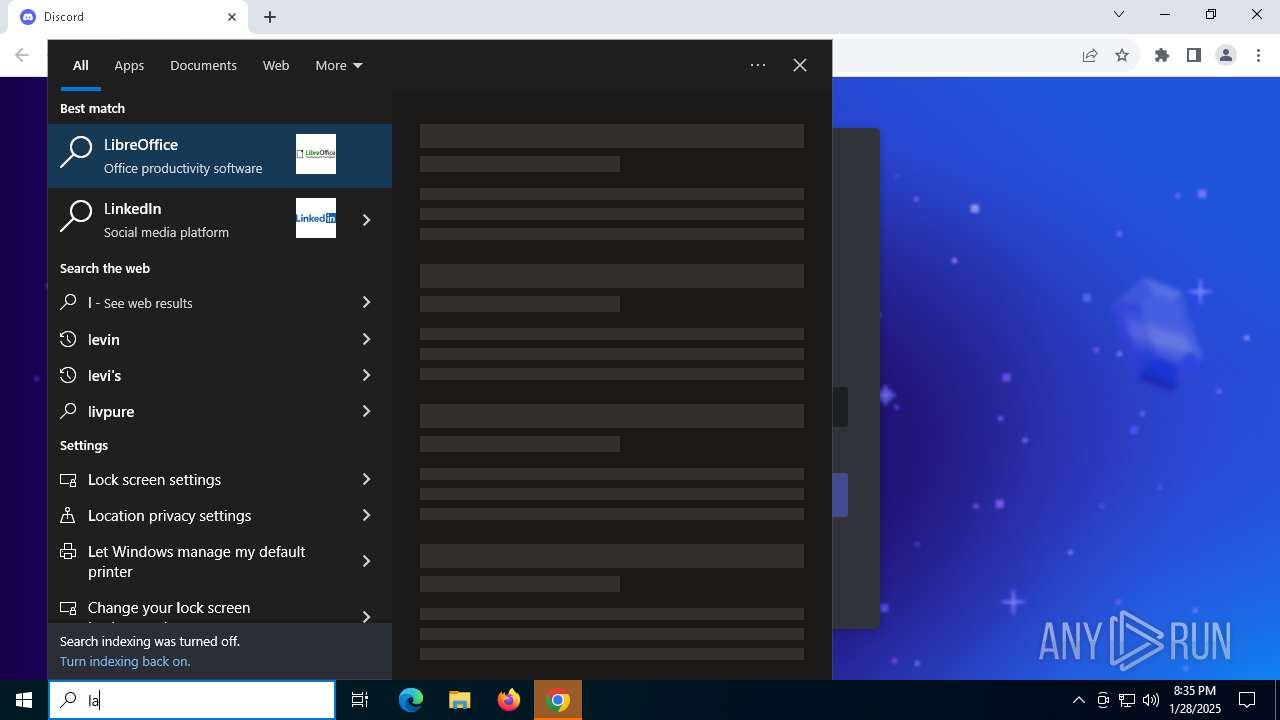Bookmark this page with star icon

(x=1122, y=56)
